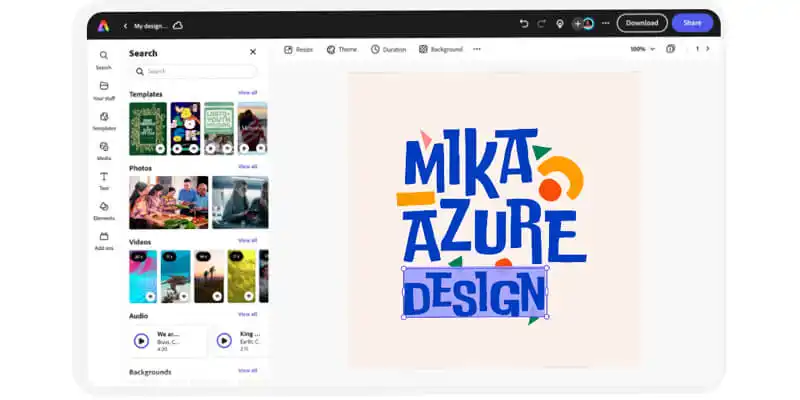Click the Videos section heading
Screen dimensions: 800x400
click(140, 242)
